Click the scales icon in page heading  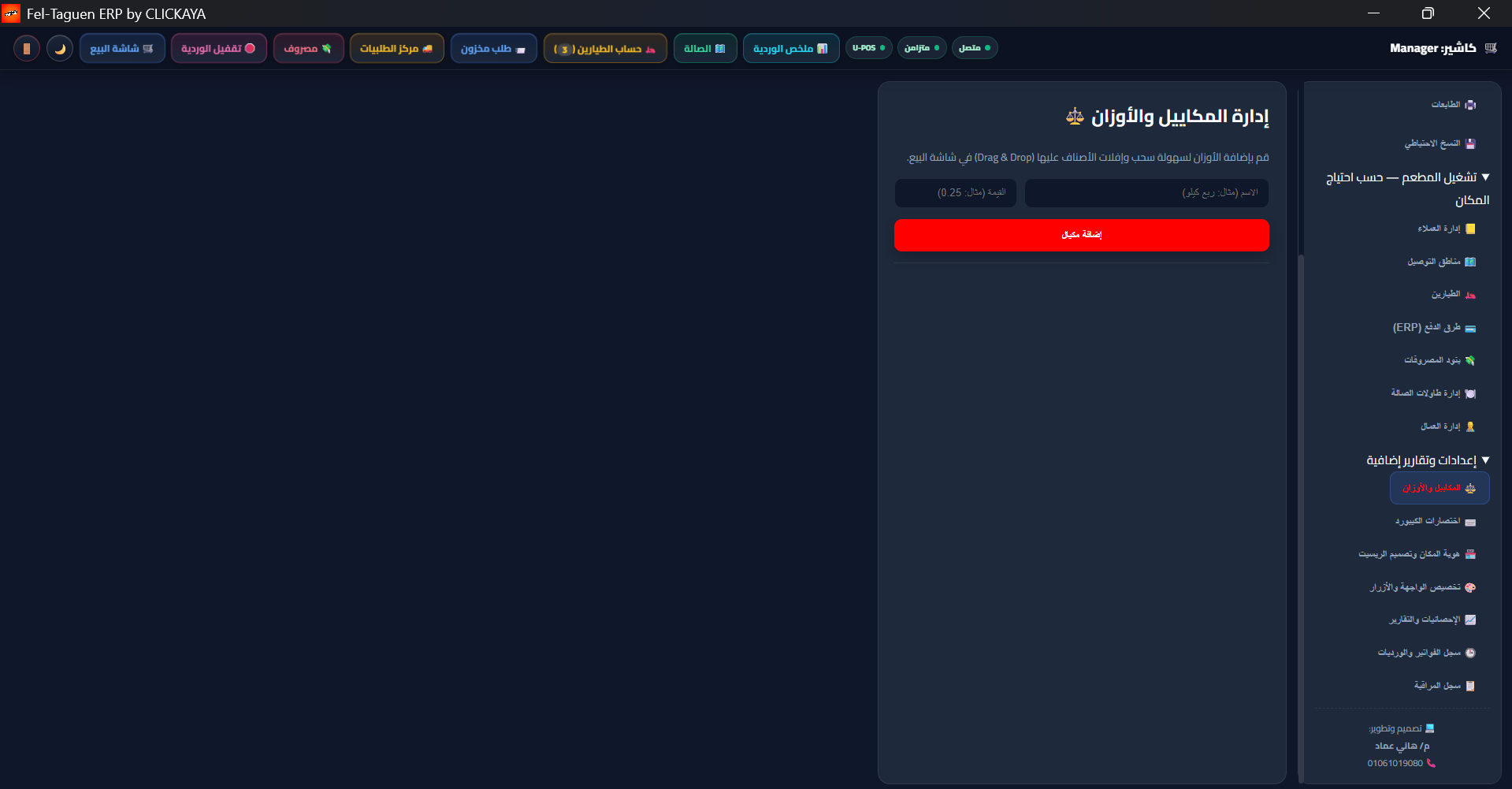[x=1075, y=117]
